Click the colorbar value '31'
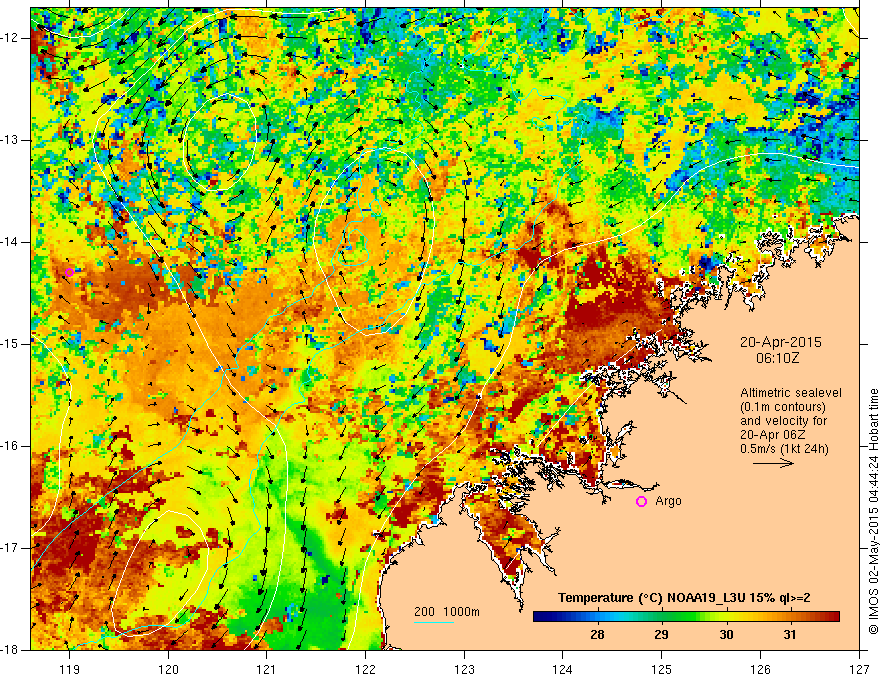 coord(790,635)
